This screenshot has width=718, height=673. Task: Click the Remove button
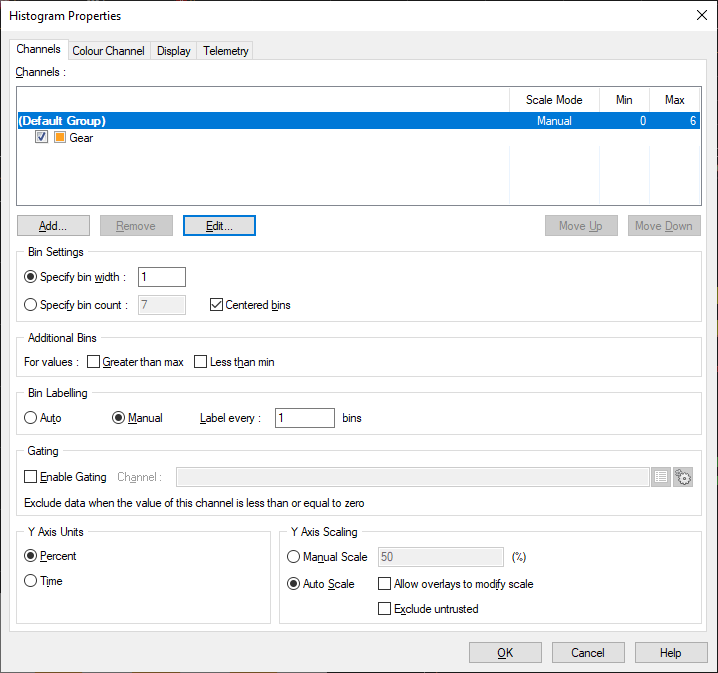[x=136, y=226]
